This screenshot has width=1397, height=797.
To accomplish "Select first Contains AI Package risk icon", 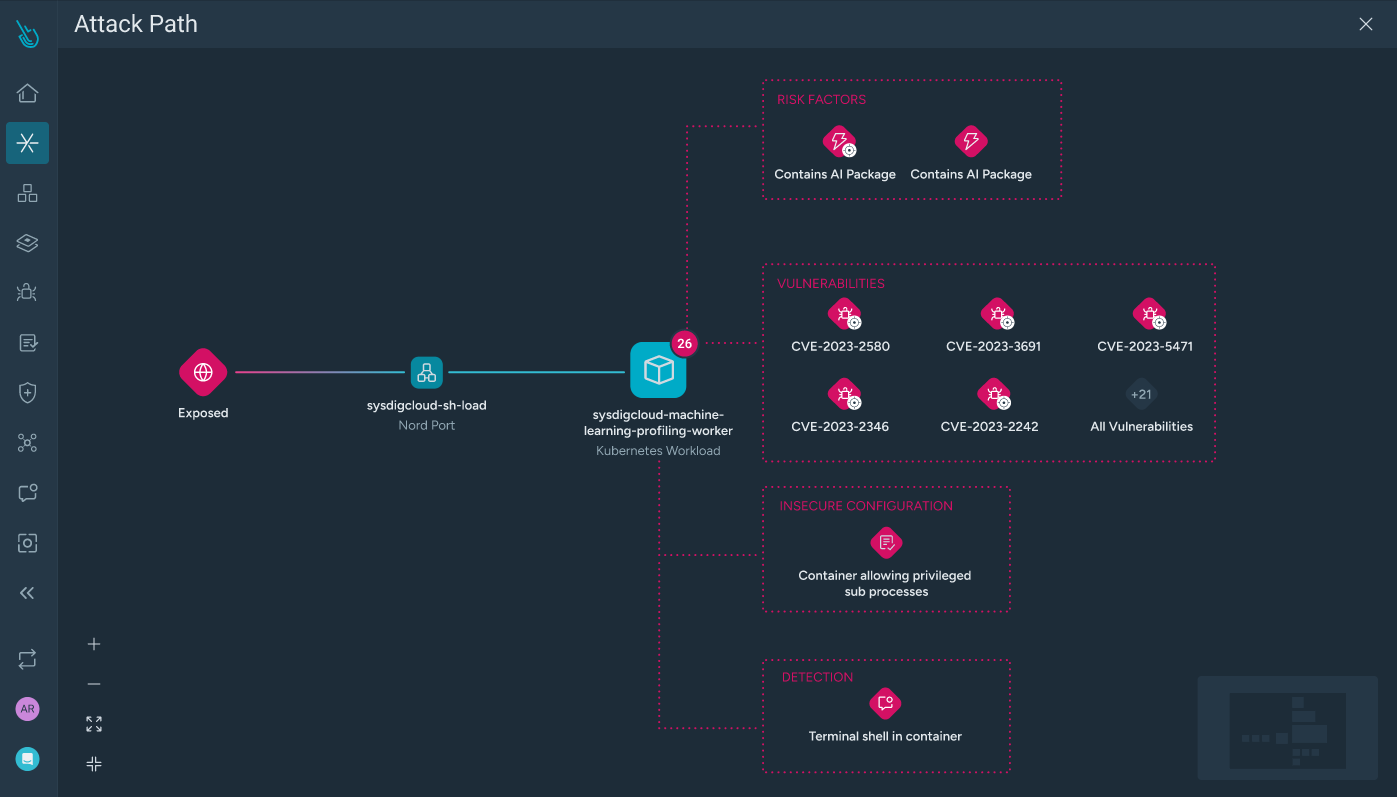I will (838, 142).
